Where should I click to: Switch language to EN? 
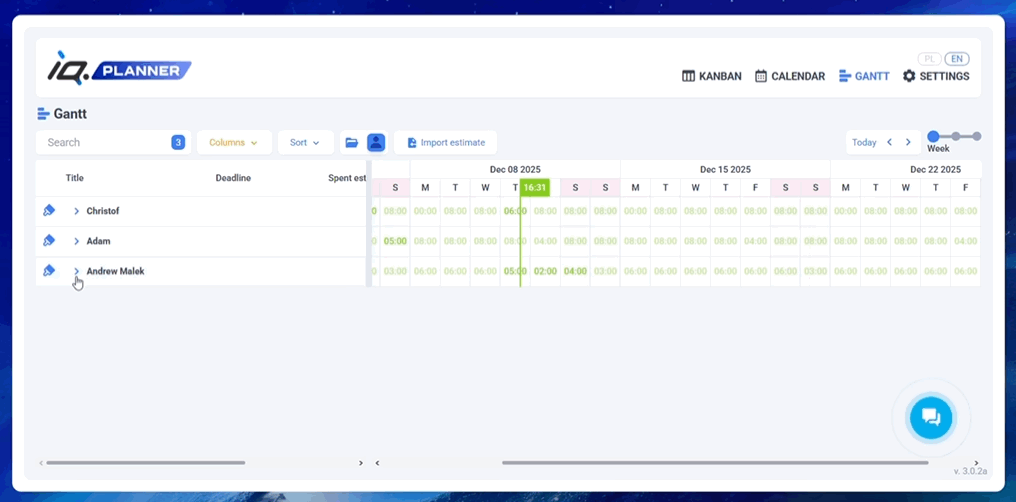pos(957,59)
